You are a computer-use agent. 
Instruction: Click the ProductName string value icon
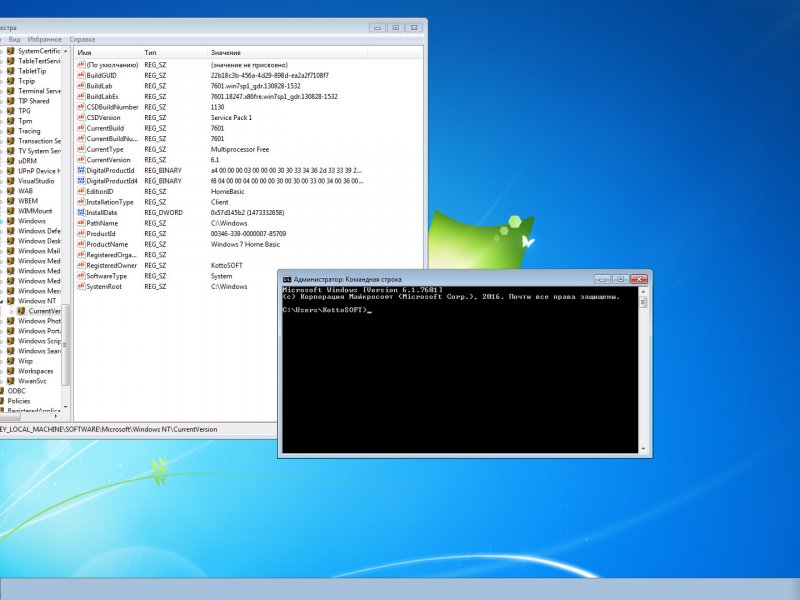pyautogui.click(x=81, y=244)
